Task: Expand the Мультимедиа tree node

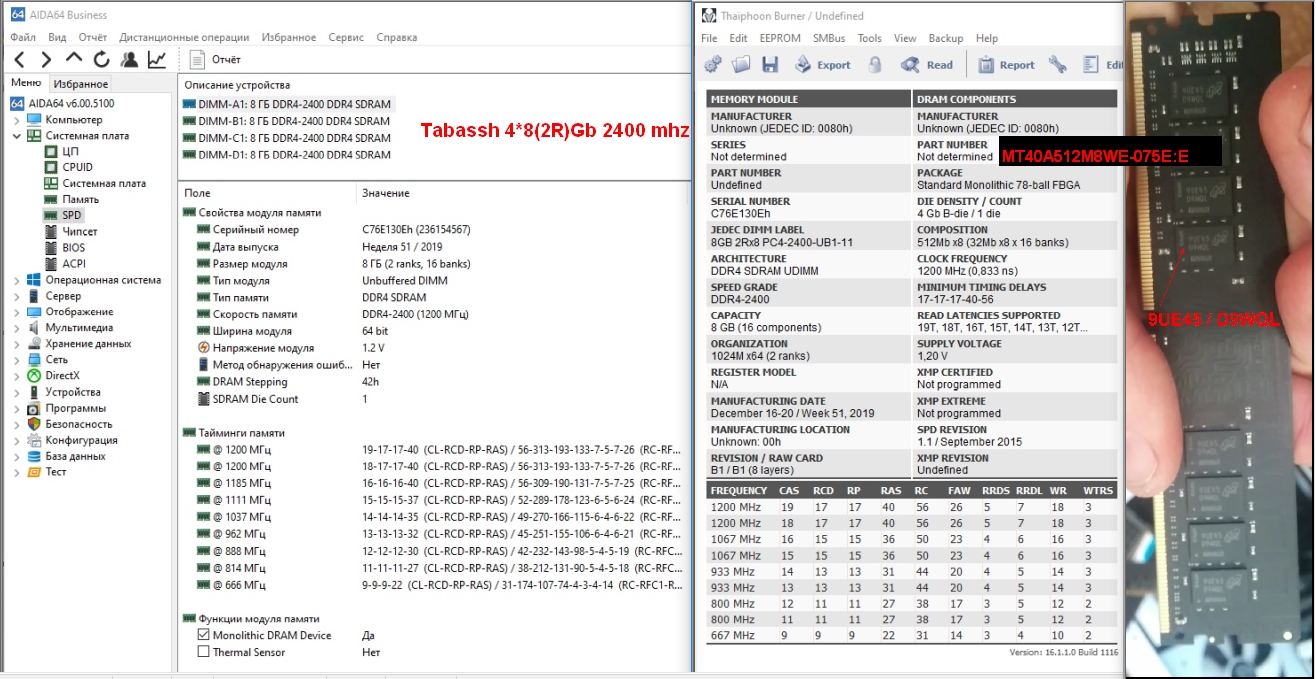Action: click(16, 328)
